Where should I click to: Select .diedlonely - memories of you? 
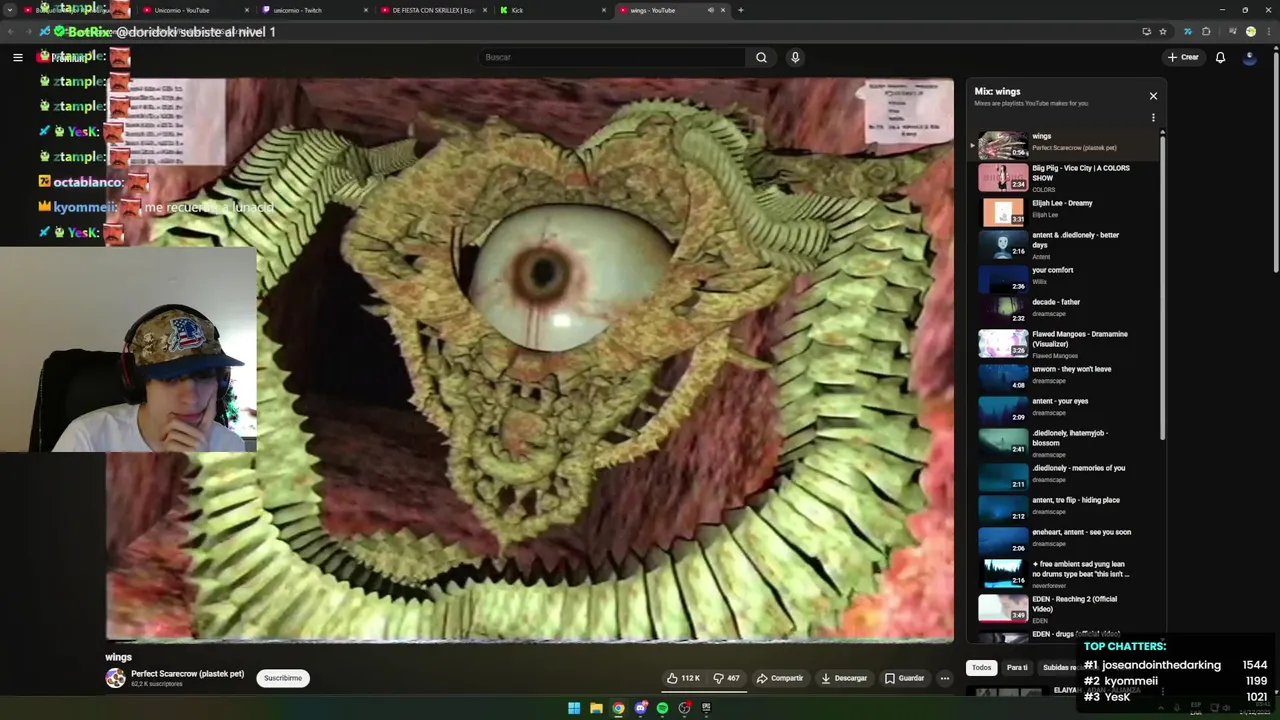pyautogui.click(x=1065, y=476)
